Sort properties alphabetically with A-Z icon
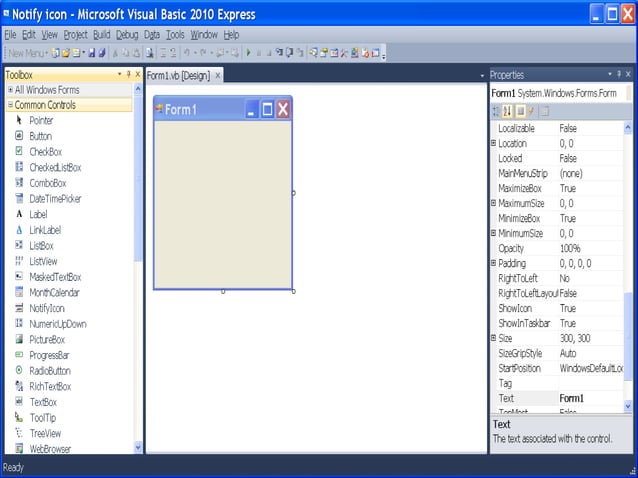Screen dimensions: 638x478 [508, 111]
